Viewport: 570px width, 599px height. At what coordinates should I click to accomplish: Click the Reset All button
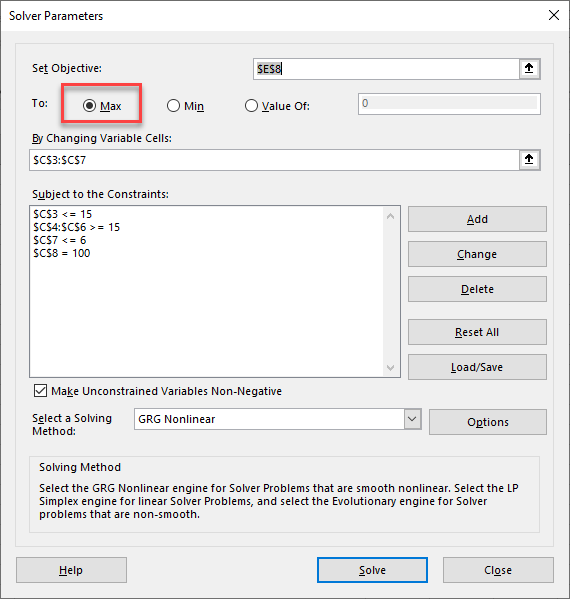pos(477,332)
